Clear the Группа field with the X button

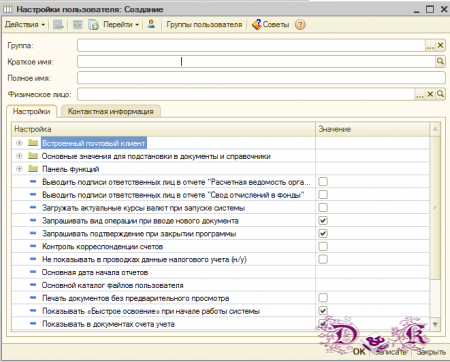point(440,45)
